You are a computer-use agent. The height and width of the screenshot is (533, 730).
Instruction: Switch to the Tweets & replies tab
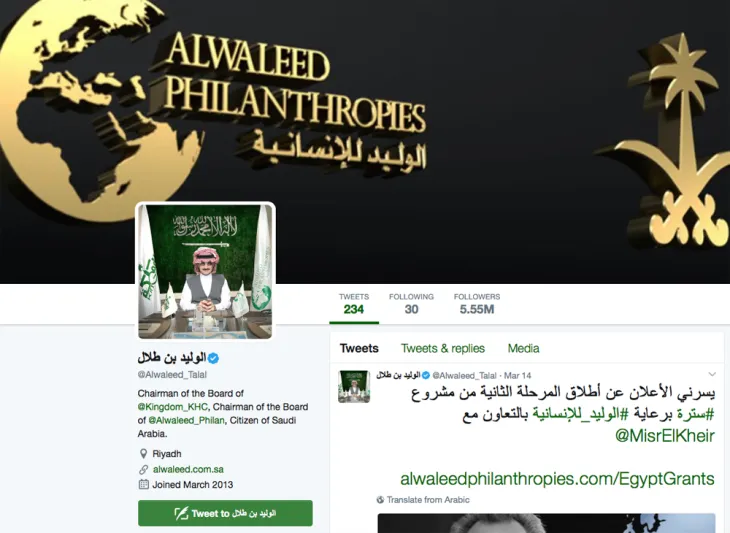443,348
